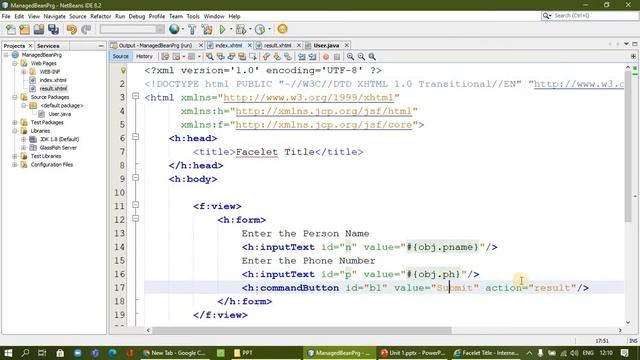Collapse the h:body fold on line 9
Viewport: 640px width, 360px height.
pyautogui.click(x=136, y=178)
